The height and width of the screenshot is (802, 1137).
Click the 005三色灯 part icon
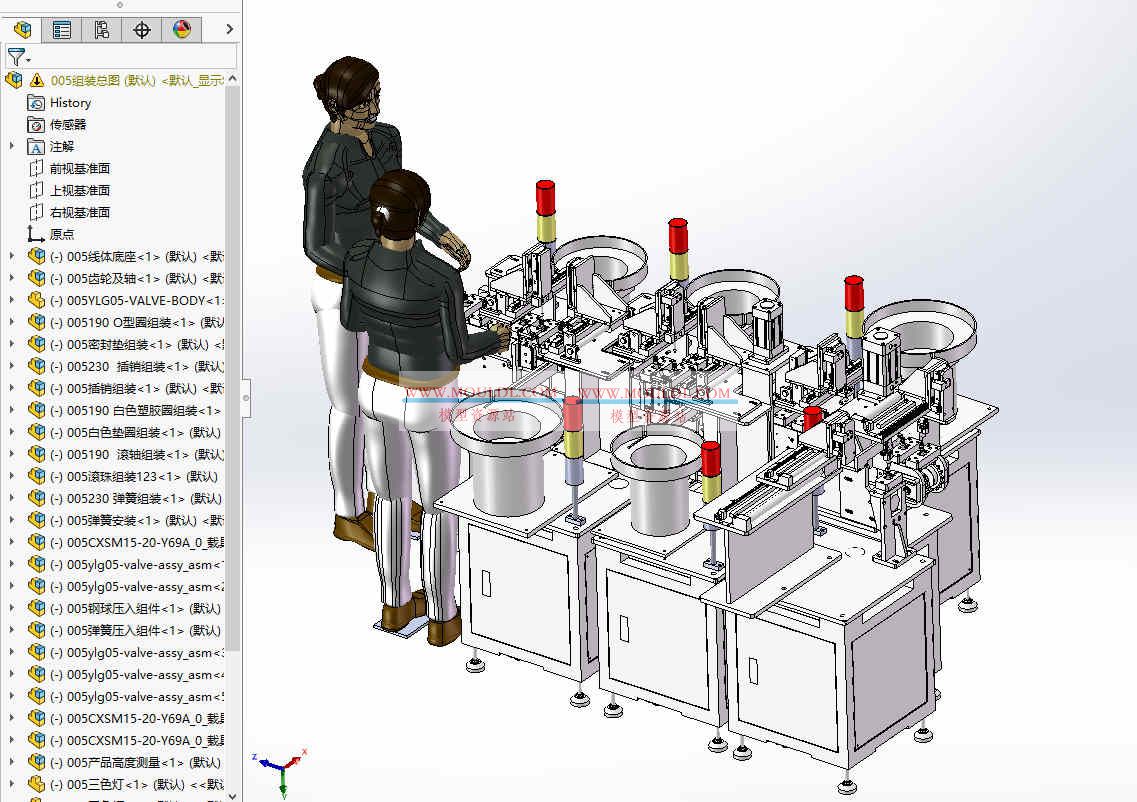coord(36,784)
